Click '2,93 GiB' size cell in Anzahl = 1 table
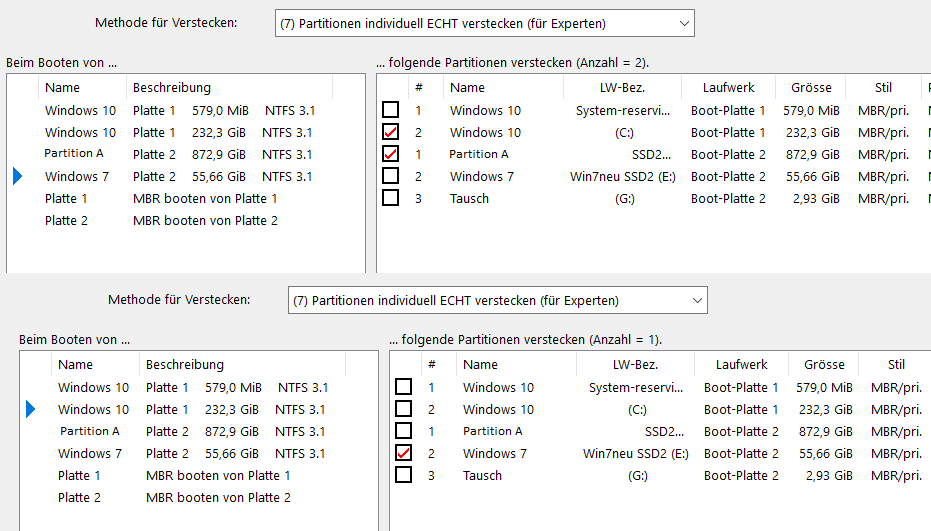Image resolution: width=931 pixels, height=531 pixels. point(829,475)
